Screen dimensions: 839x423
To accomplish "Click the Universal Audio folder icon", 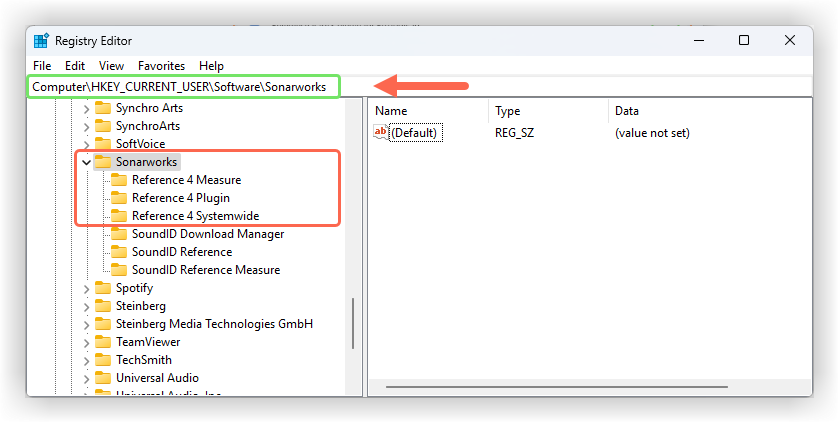I will 103,378.
